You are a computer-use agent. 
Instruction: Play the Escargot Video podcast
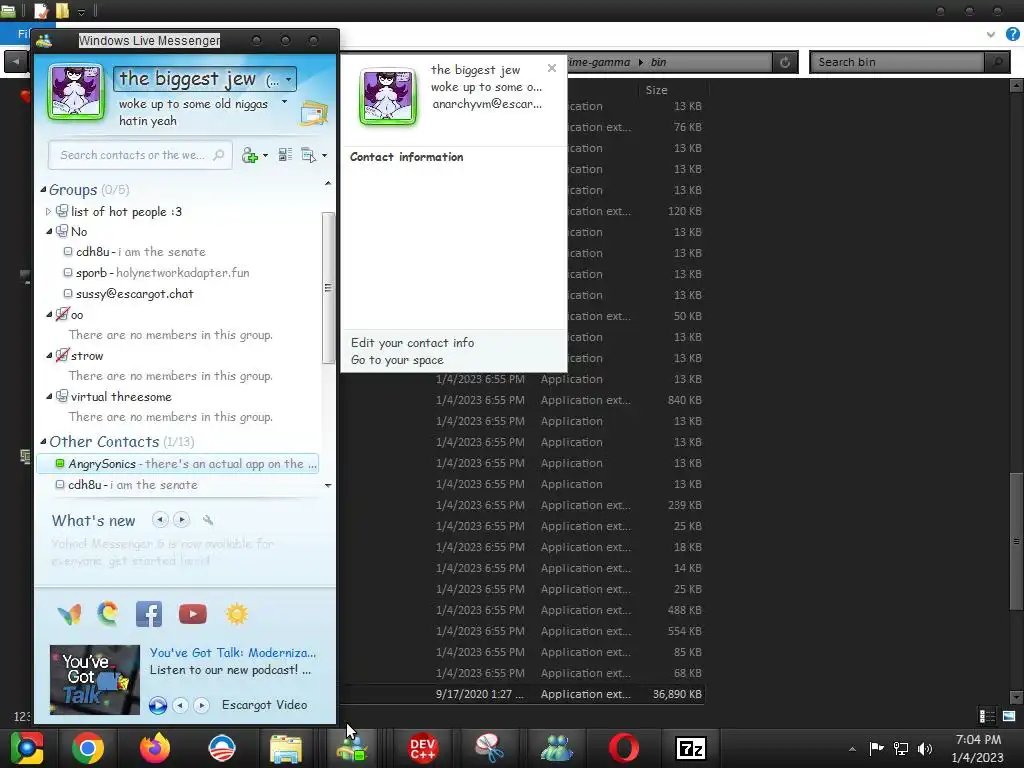pos(157,705)
